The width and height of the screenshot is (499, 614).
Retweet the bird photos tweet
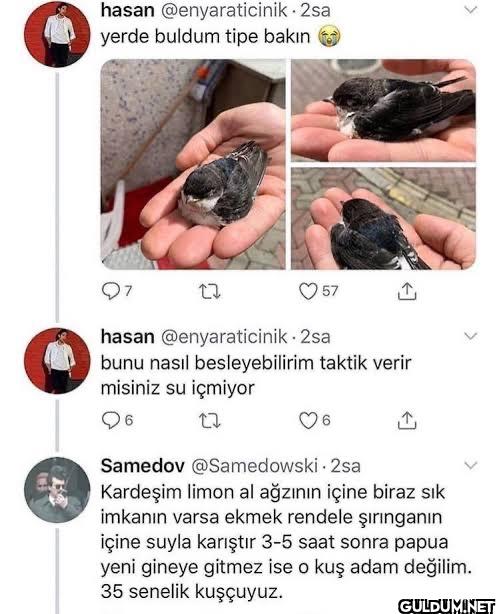[210, 292]
